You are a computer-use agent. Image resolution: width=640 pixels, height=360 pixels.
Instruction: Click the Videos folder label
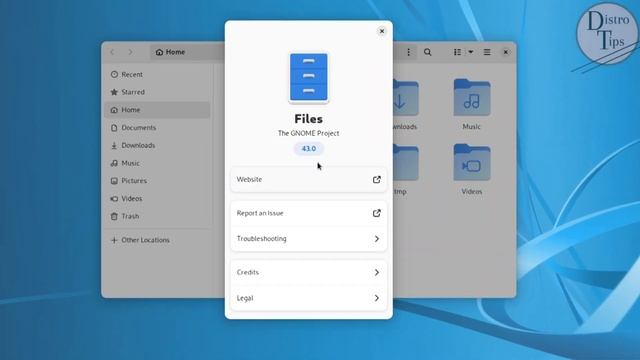(471, 191)
